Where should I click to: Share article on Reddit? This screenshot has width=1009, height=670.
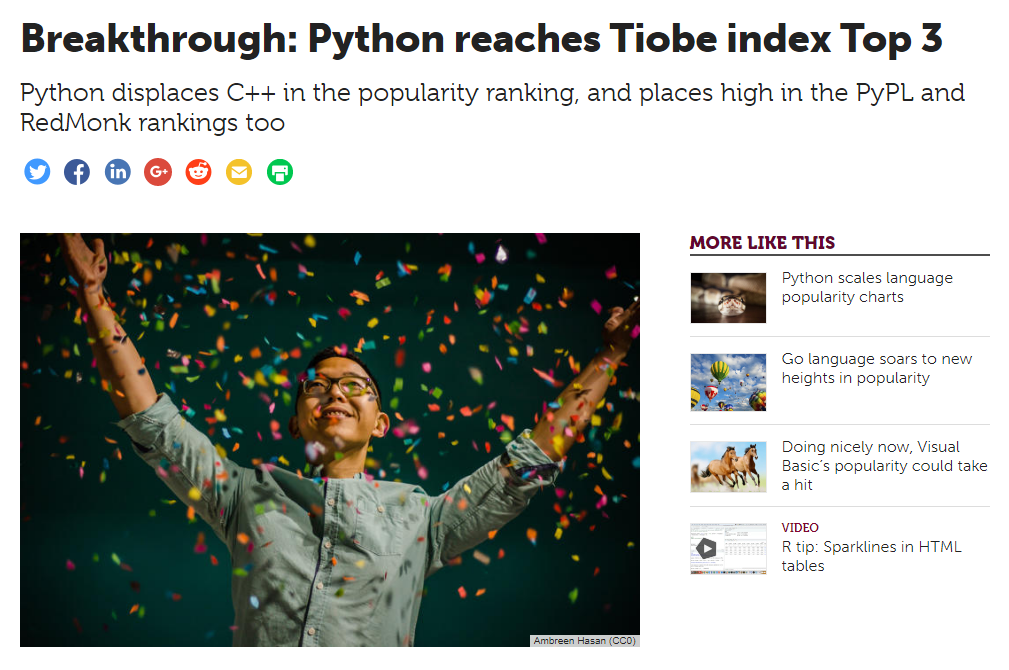click(199, 172)
